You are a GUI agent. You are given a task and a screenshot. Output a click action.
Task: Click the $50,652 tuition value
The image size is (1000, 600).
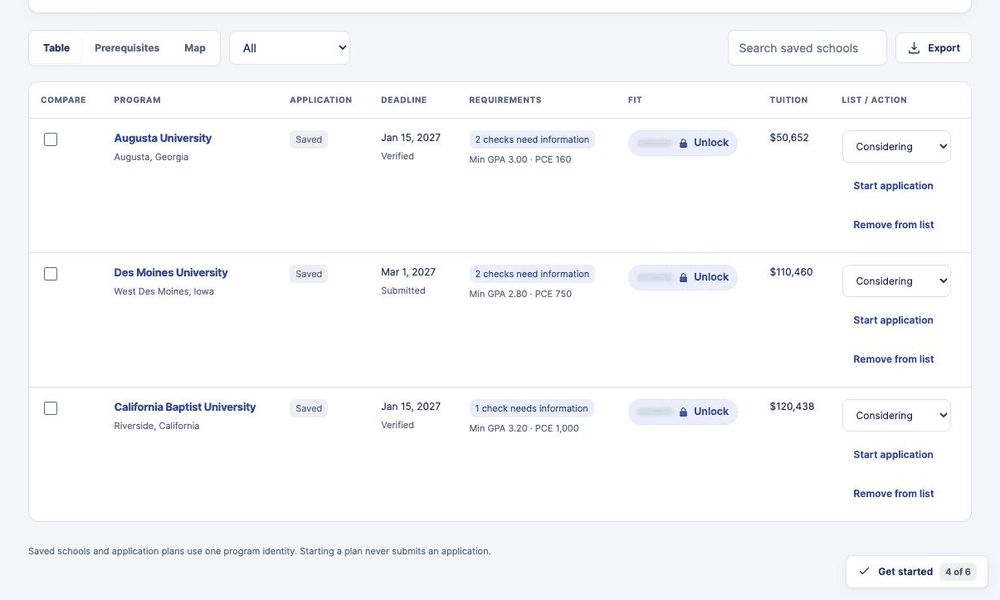pyautogui.click(x=789, y=138)
